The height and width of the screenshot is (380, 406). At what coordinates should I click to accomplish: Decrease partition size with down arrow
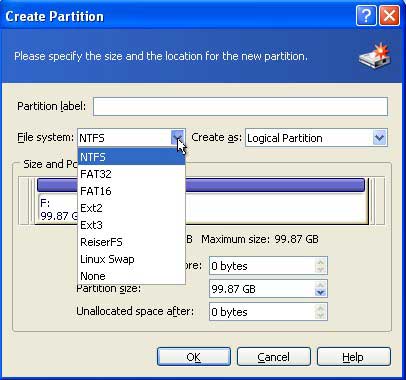[x=320, y=293]
